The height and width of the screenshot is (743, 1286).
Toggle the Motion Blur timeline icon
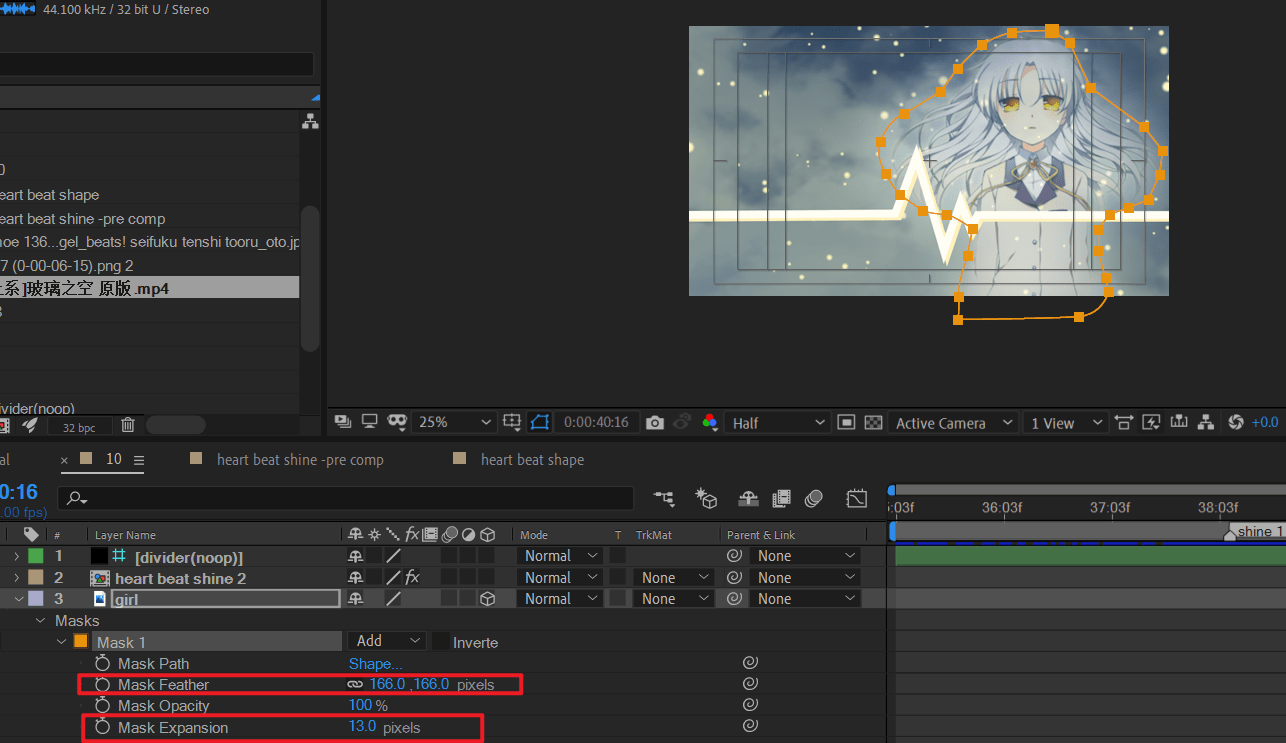click(x=814, y=498)
